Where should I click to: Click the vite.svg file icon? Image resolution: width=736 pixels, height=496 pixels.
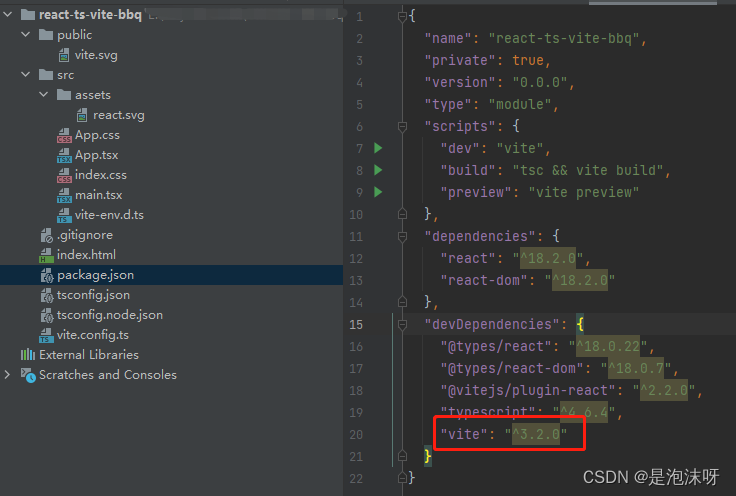pyautogui.click(x=64, y=55)
